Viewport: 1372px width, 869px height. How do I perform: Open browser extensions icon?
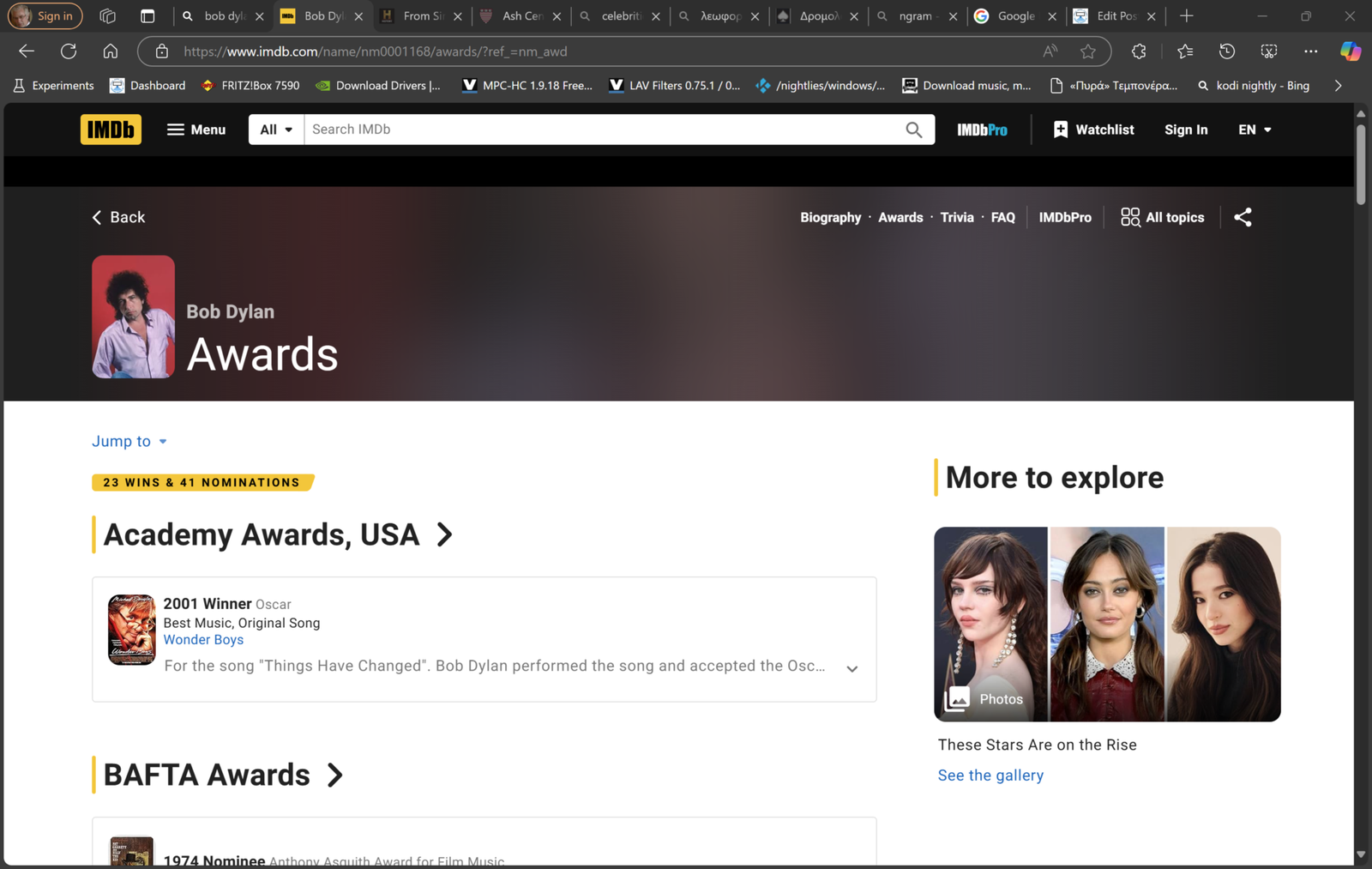(1139, 51)
